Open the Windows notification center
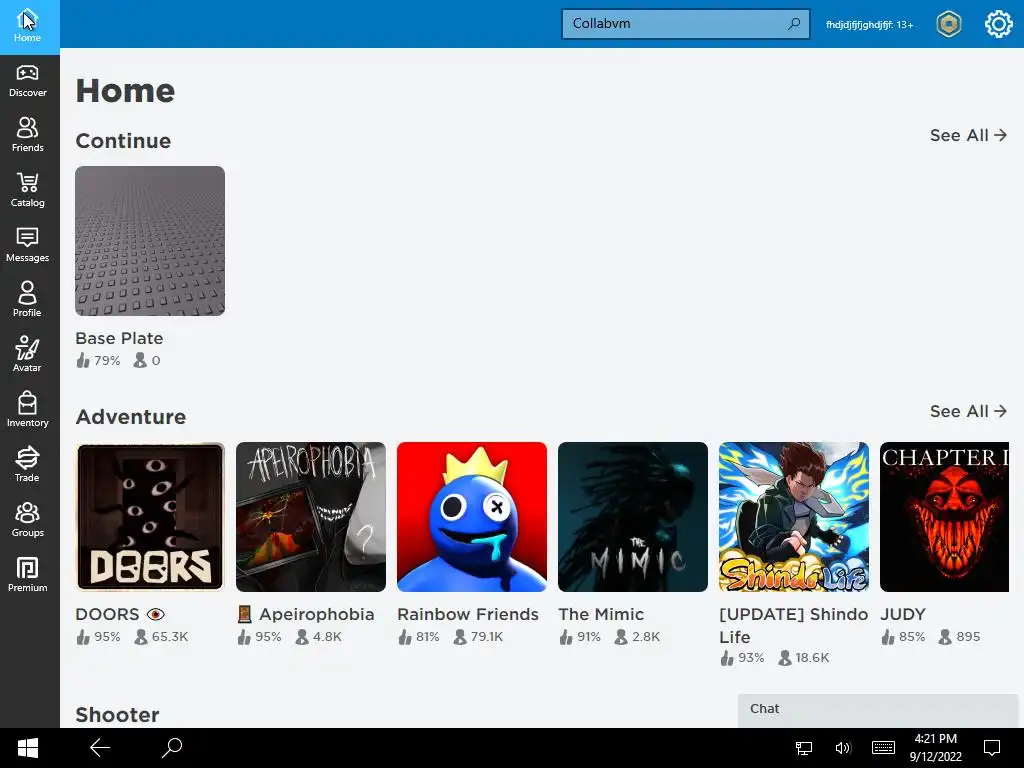The width and height of the screenshot is (1024, 768). [992, 748]
